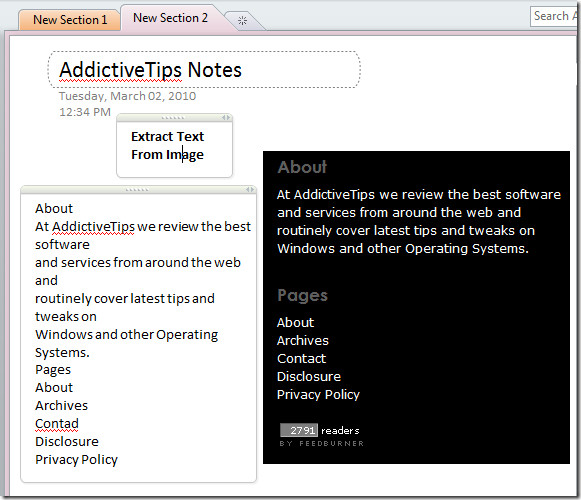
Task: Click 'Privacy Policy' link in the image
Action: (x=318, y=395)
